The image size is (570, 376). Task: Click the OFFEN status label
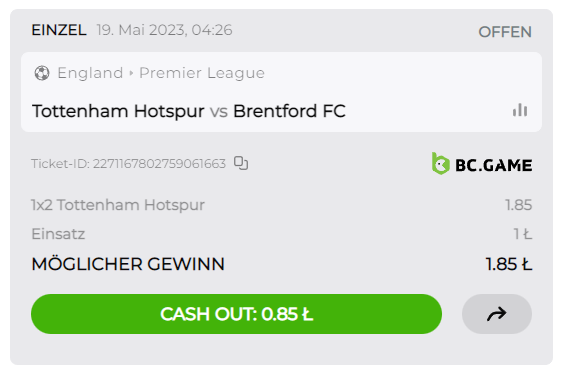point(505,32)
